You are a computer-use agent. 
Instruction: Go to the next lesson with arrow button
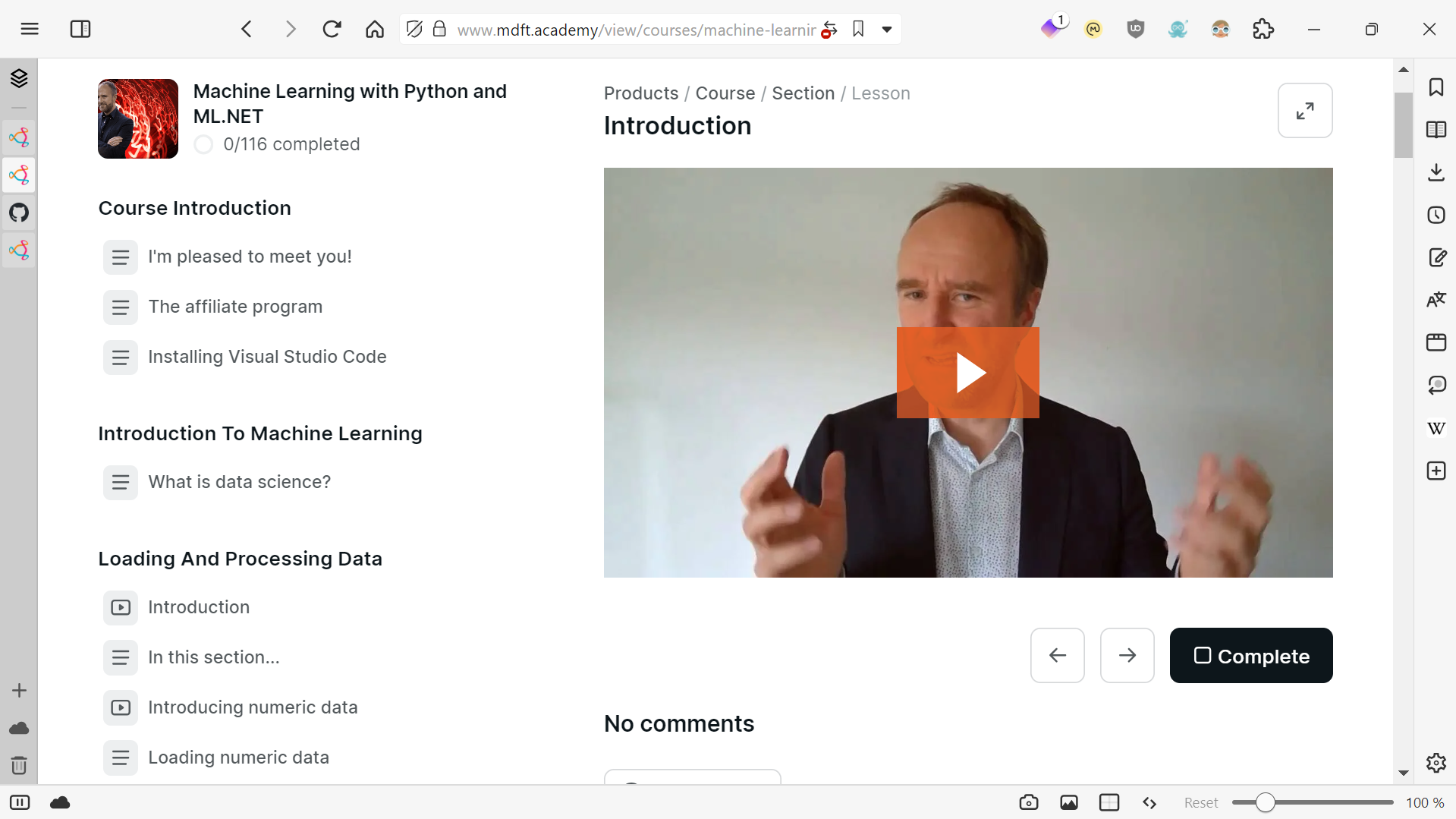[1127, 655]
